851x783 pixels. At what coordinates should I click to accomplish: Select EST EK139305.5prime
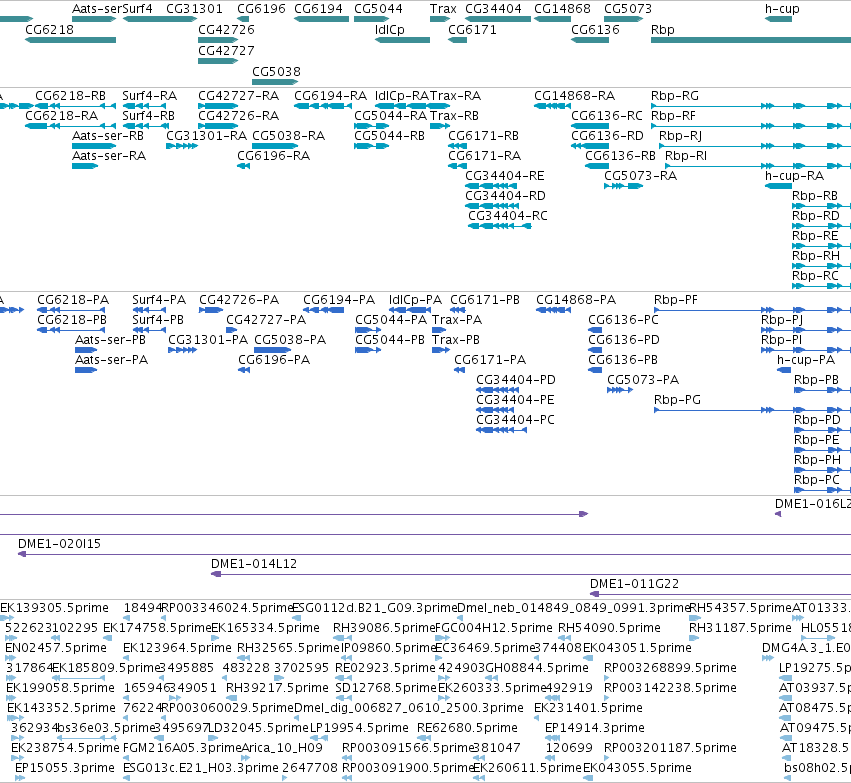7,618
